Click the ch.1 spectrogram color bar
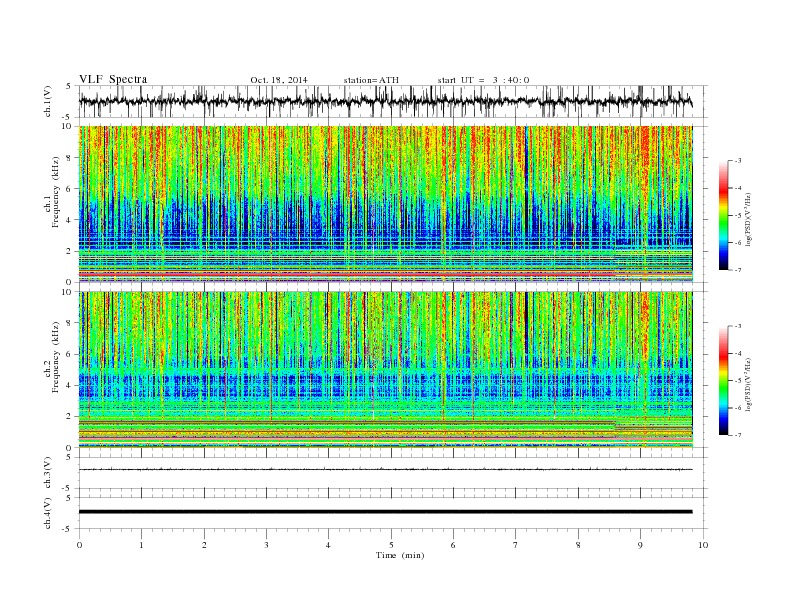 724,215
